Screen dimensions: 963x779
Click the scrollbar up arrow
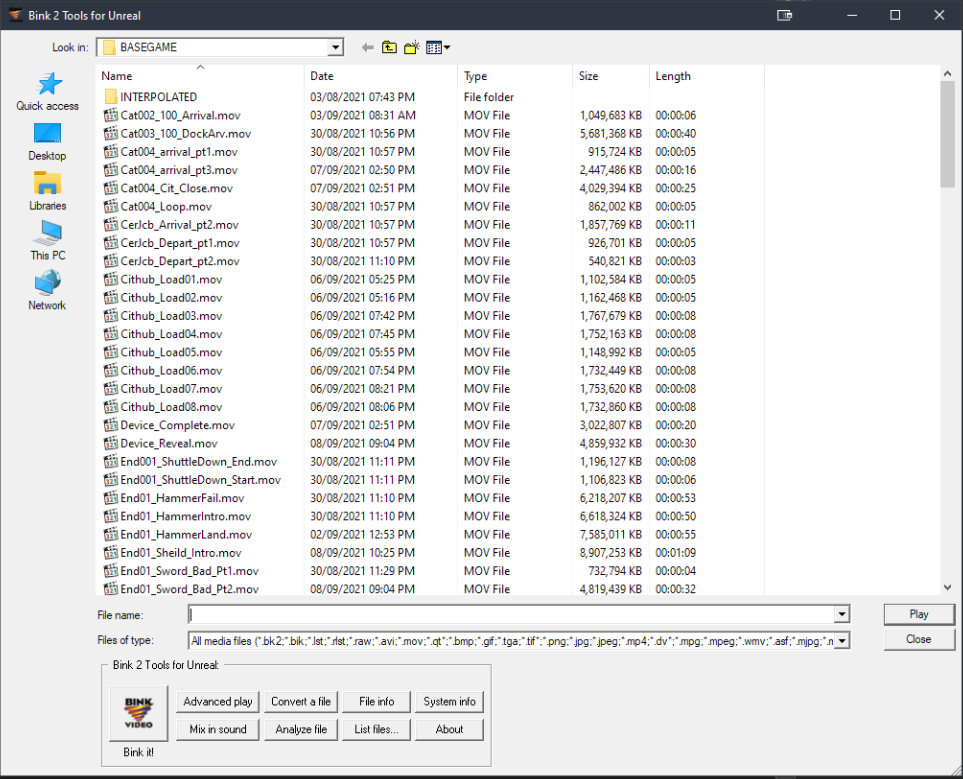(x=947, y=73)
